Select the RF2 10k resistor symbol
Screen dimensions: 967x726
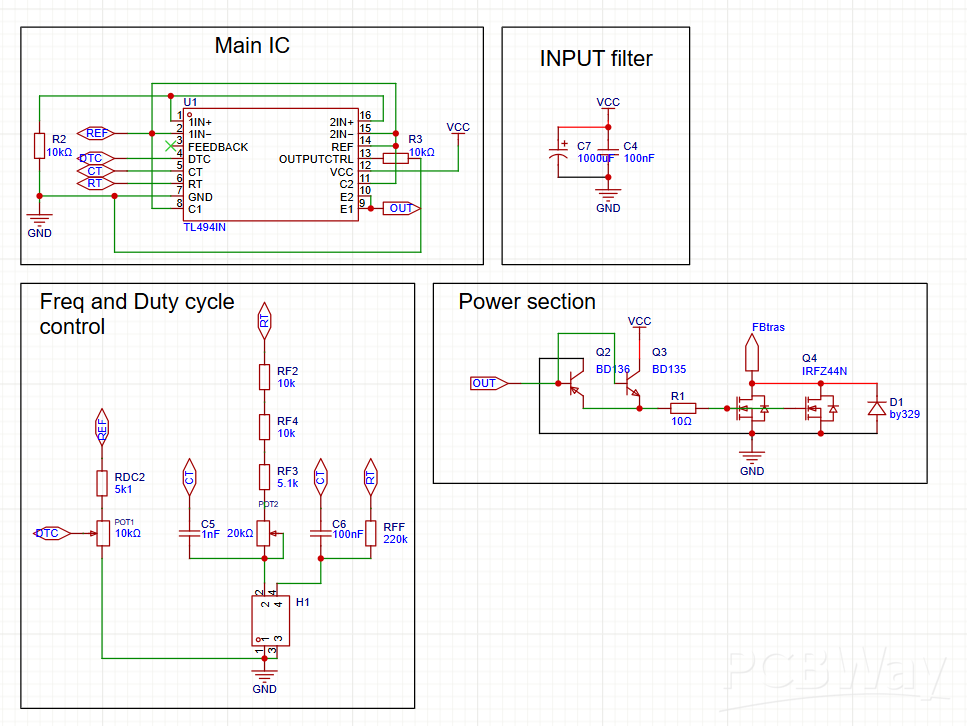click(265, 377)
